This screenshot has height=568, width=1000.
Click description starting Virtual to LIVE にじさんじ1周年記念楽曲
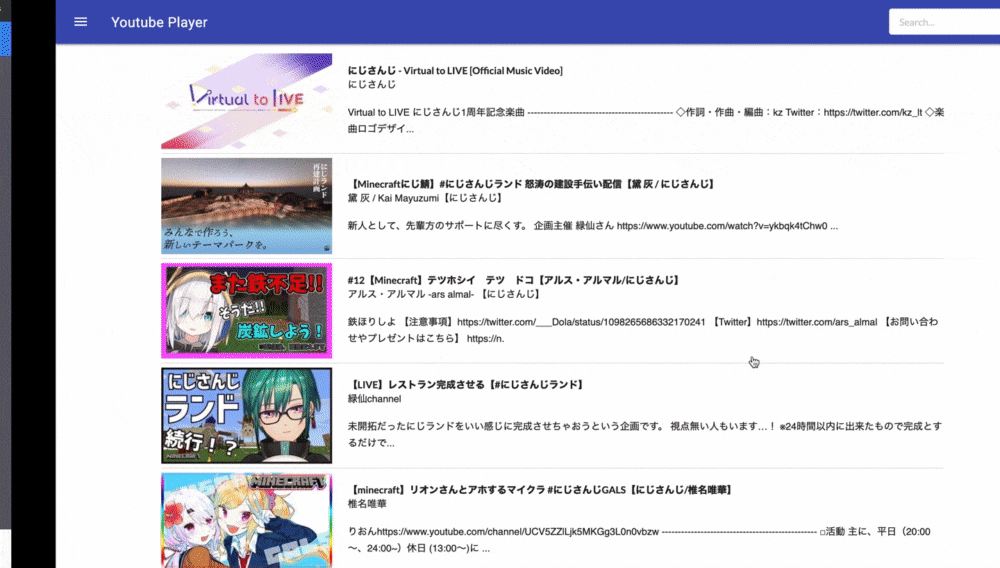tap(645, 120)
